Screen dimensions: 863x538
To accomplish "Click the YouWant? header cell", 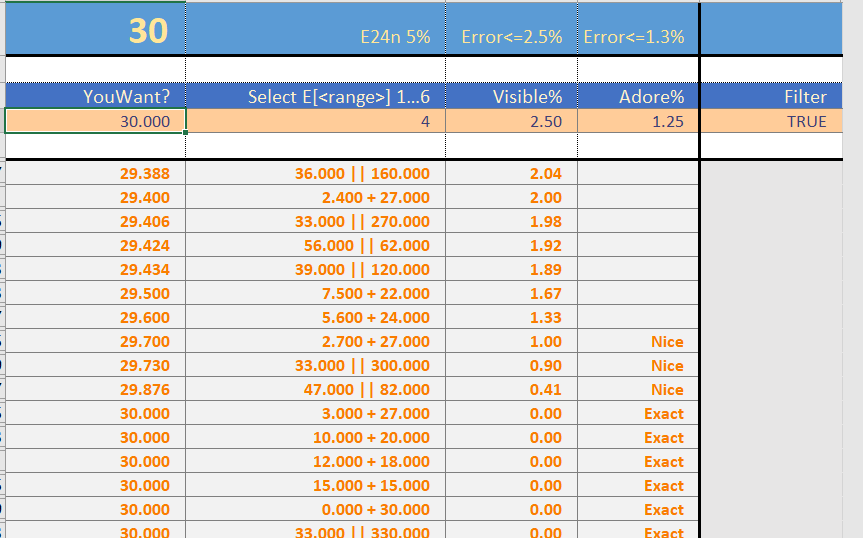I will pos(95,96).
